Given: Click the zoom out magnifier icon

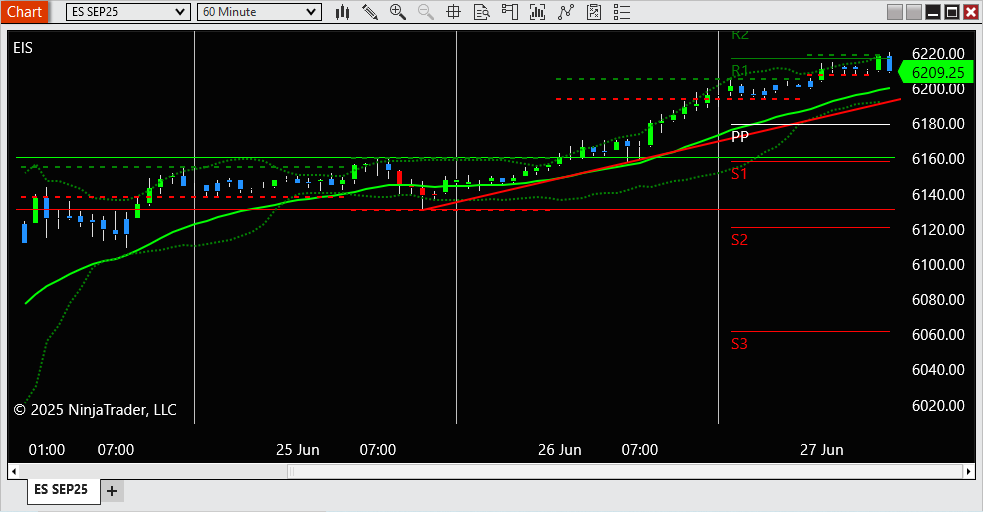Looking at the screenshot, I should point(426,12).
